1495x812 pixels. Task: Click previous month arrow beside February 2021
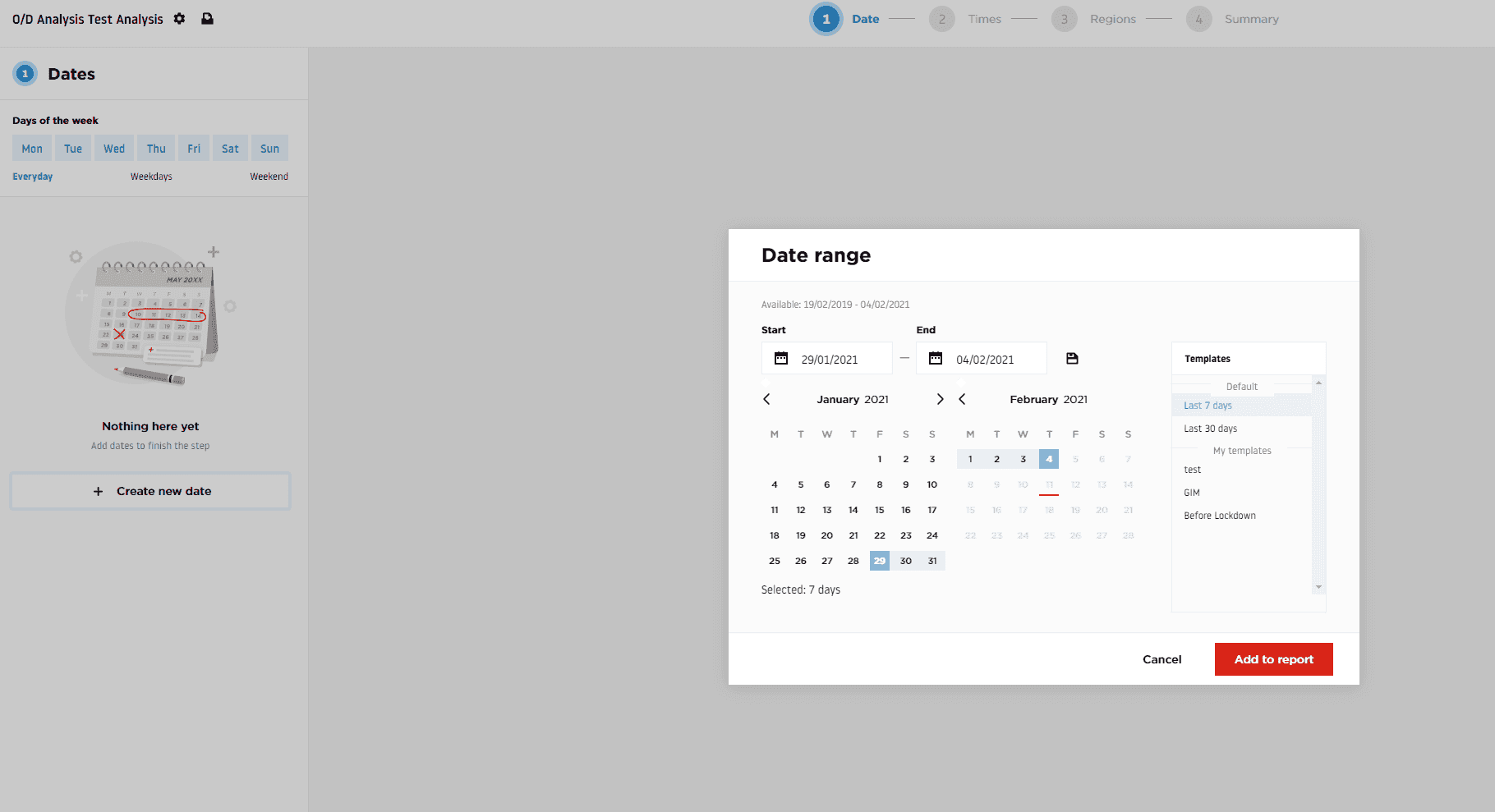(962, 399)
